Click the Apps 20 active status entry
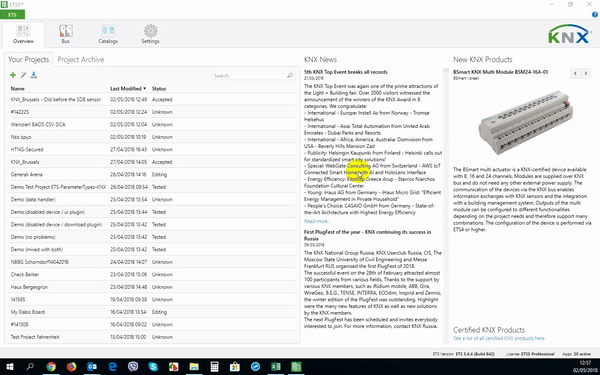Image resolution: width=600 pixels, height=375 pixels. [576, 354]
